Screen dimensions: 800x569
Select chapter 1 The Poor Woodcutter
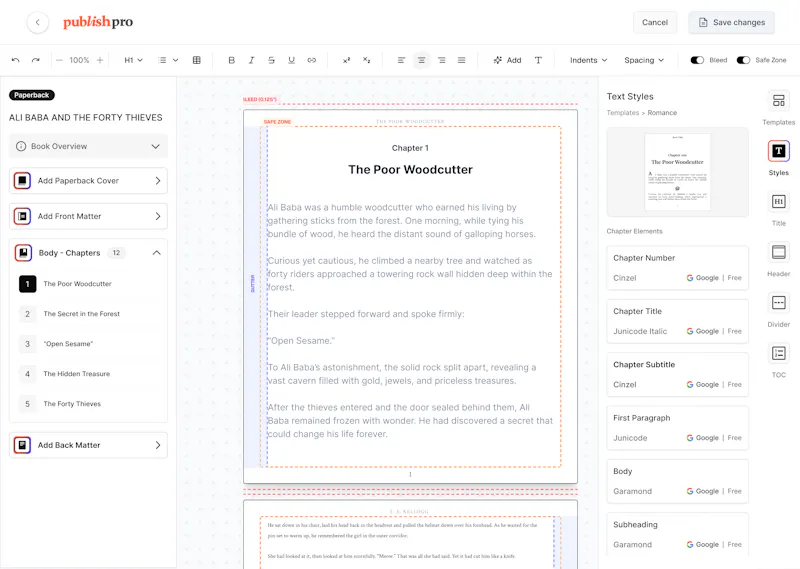coord(88,284)
